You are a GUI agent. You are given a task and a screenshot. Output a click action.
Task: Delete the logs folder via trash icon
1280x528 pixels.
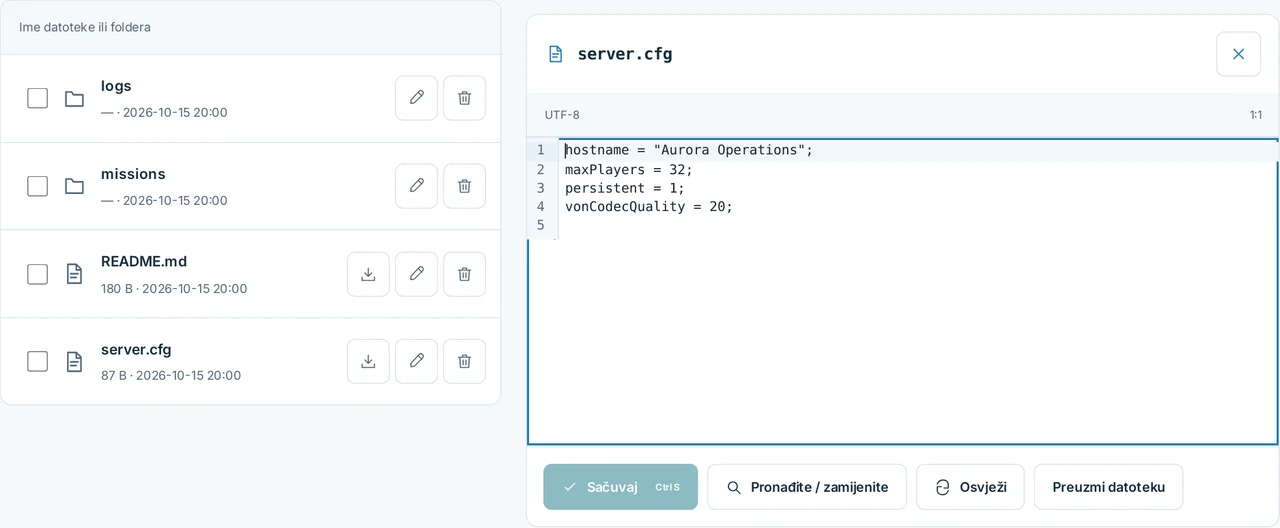pos(464,98)
